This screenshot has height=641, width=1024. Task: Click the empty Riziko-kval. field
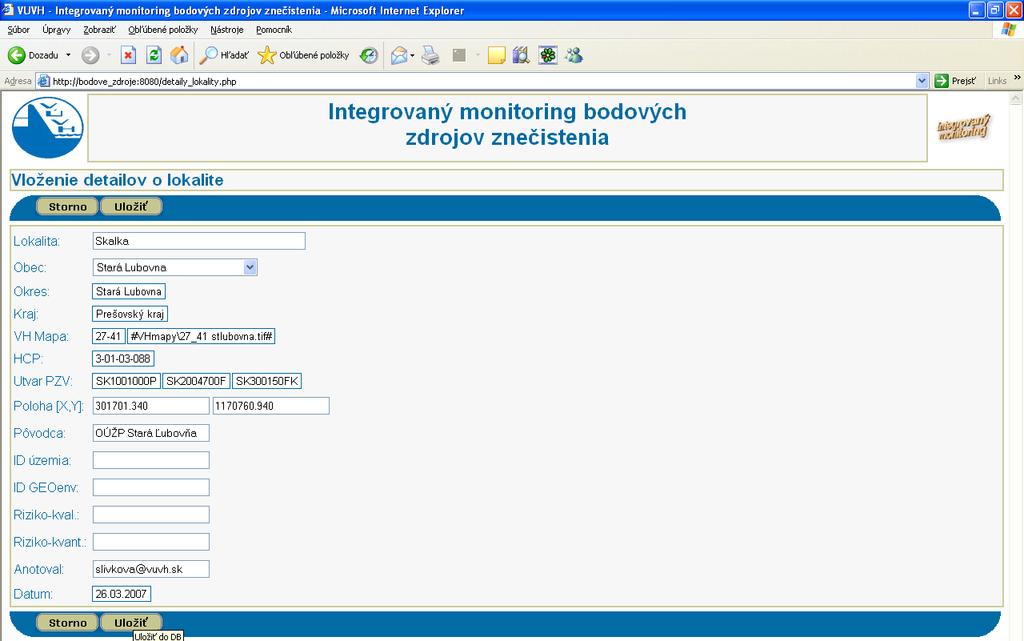pos(151,514)
